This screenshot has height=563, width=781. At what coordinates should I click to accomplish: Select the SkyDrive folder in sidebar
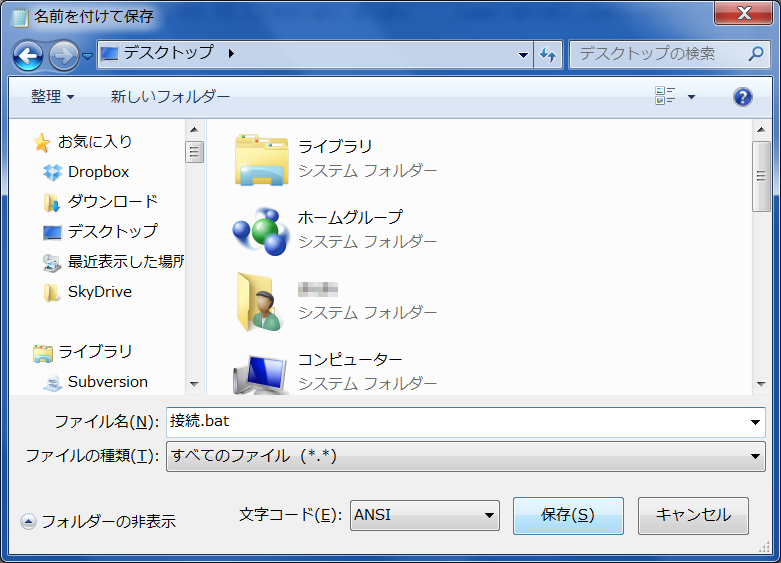coord(99,292)
